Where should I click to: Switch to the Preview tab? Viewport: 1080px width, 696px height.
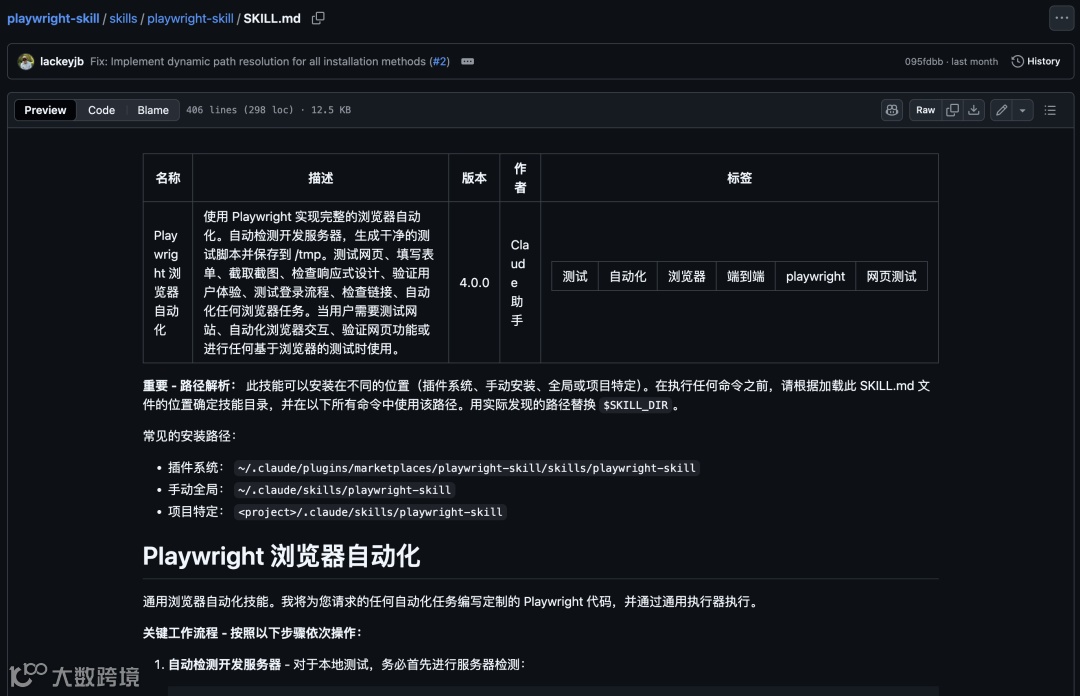click(x=45, y=110)
